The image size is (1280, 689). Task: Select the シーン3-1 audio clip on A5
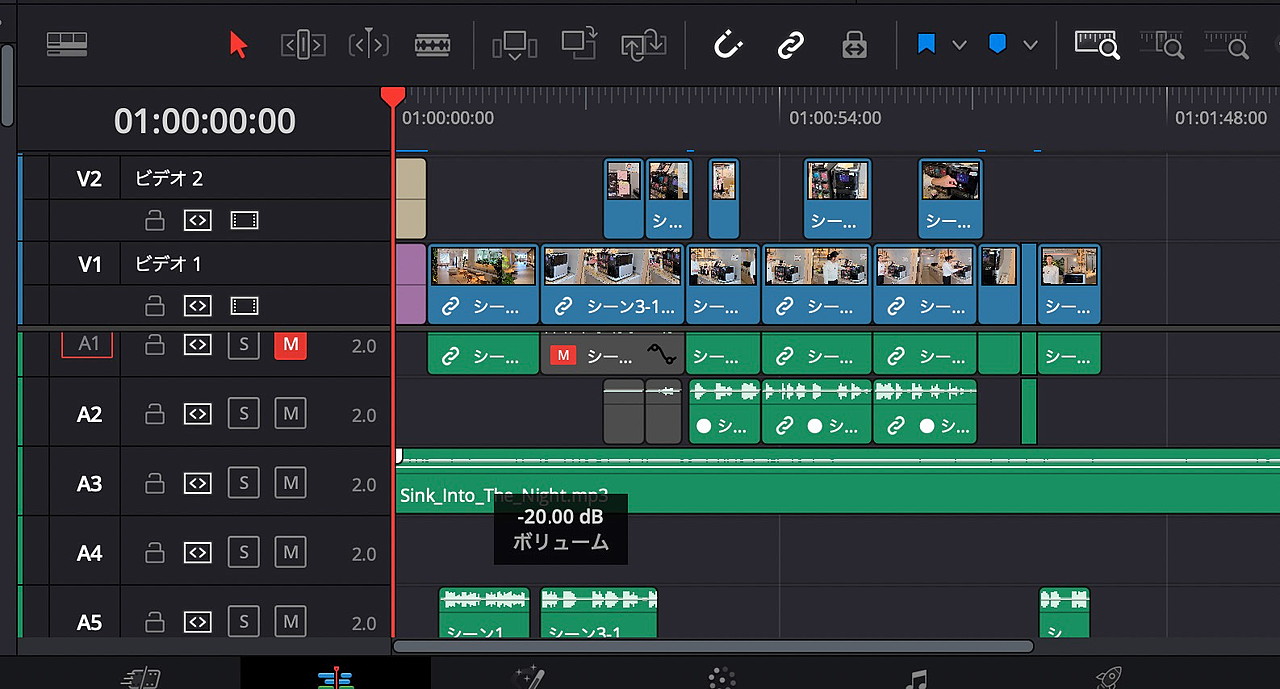pyautogui.click(x=598, y=613)
